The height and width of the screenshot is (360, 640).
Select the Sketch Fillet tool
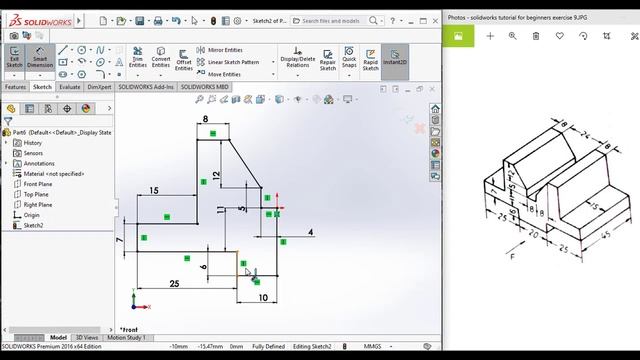click(x=100, y=74)
